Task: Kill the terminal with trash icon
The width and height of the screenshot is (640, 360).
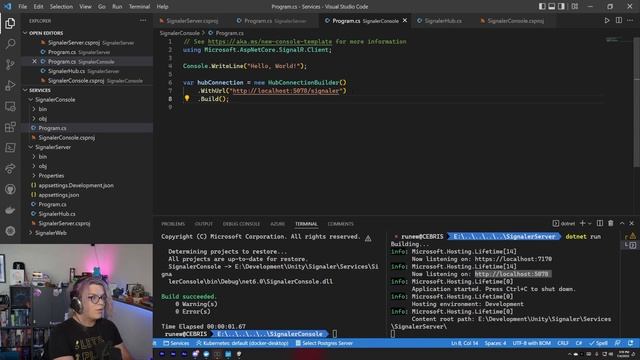Action: click(611, 223)
